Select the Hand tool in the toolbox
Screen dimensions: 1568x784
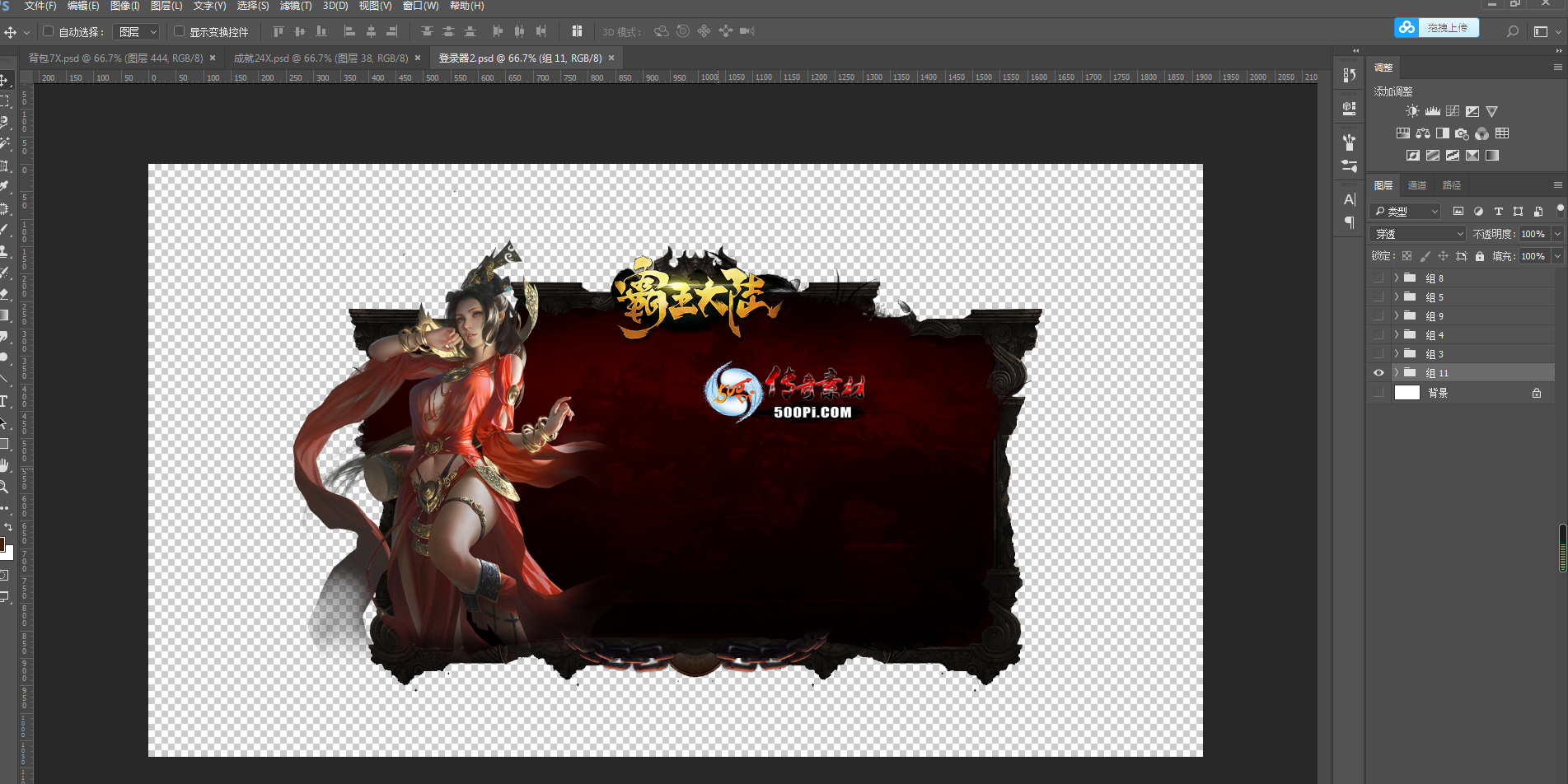(4, 465)
